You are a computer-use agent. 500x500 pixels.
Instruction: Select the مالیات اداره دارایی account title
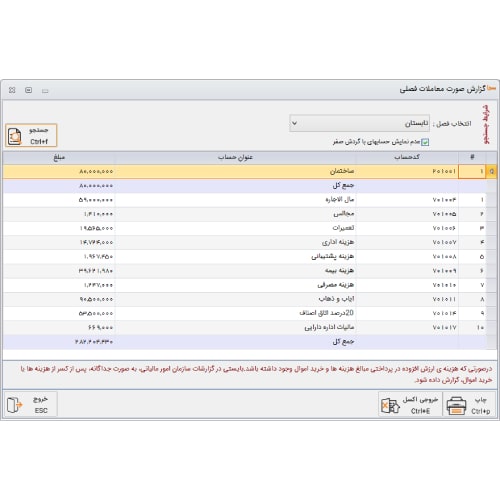[x=329, y=327]
